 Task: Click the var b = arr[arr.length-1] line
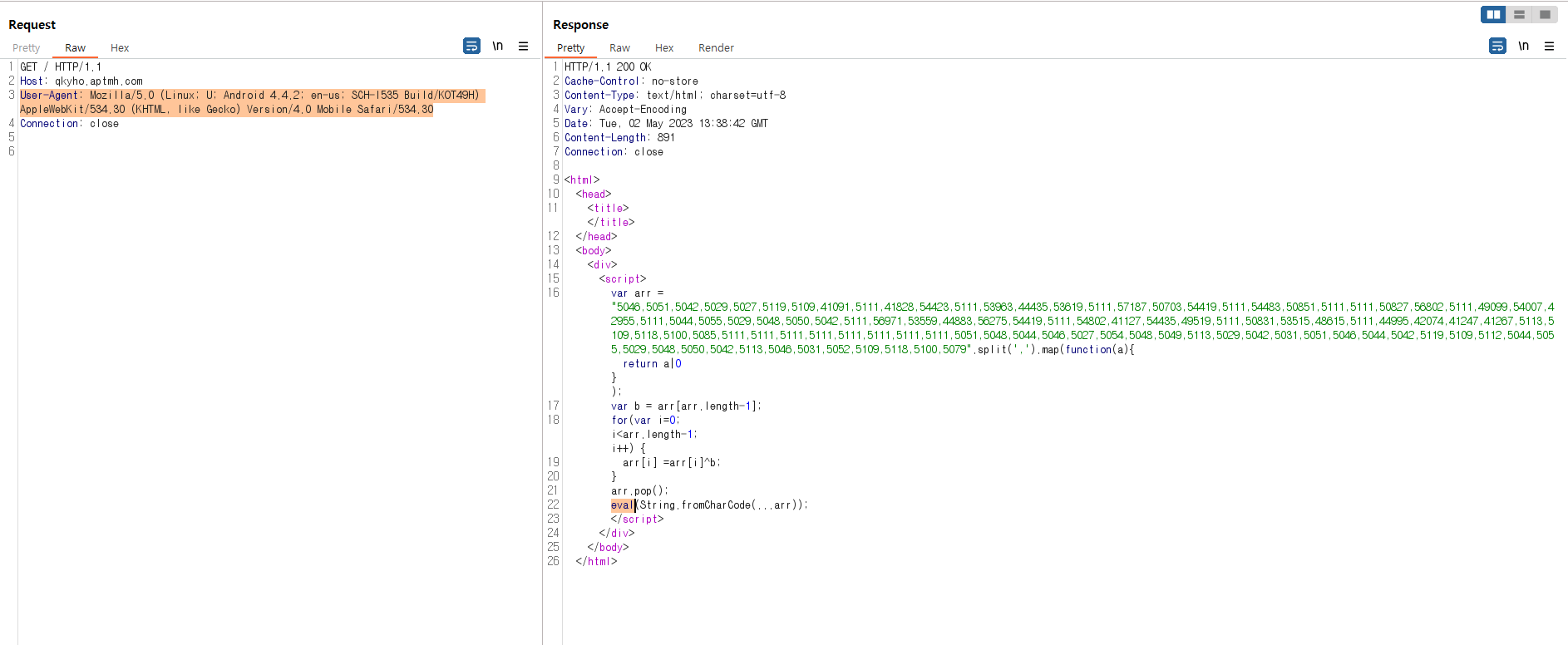pyautogui.click(x=686, y=406)
